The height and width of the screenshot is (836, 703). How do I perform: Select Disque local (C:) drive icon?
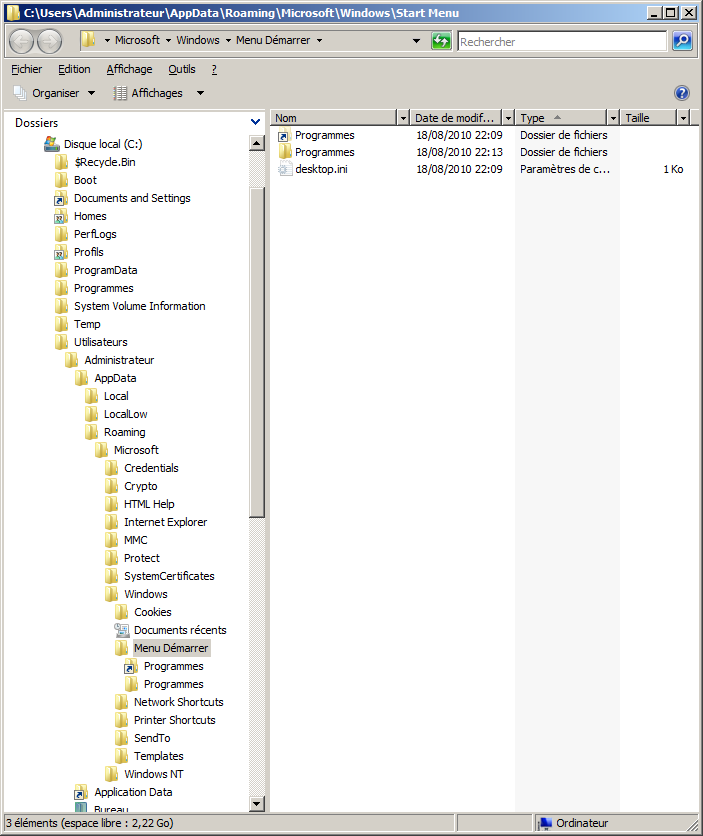click(52, 144)
